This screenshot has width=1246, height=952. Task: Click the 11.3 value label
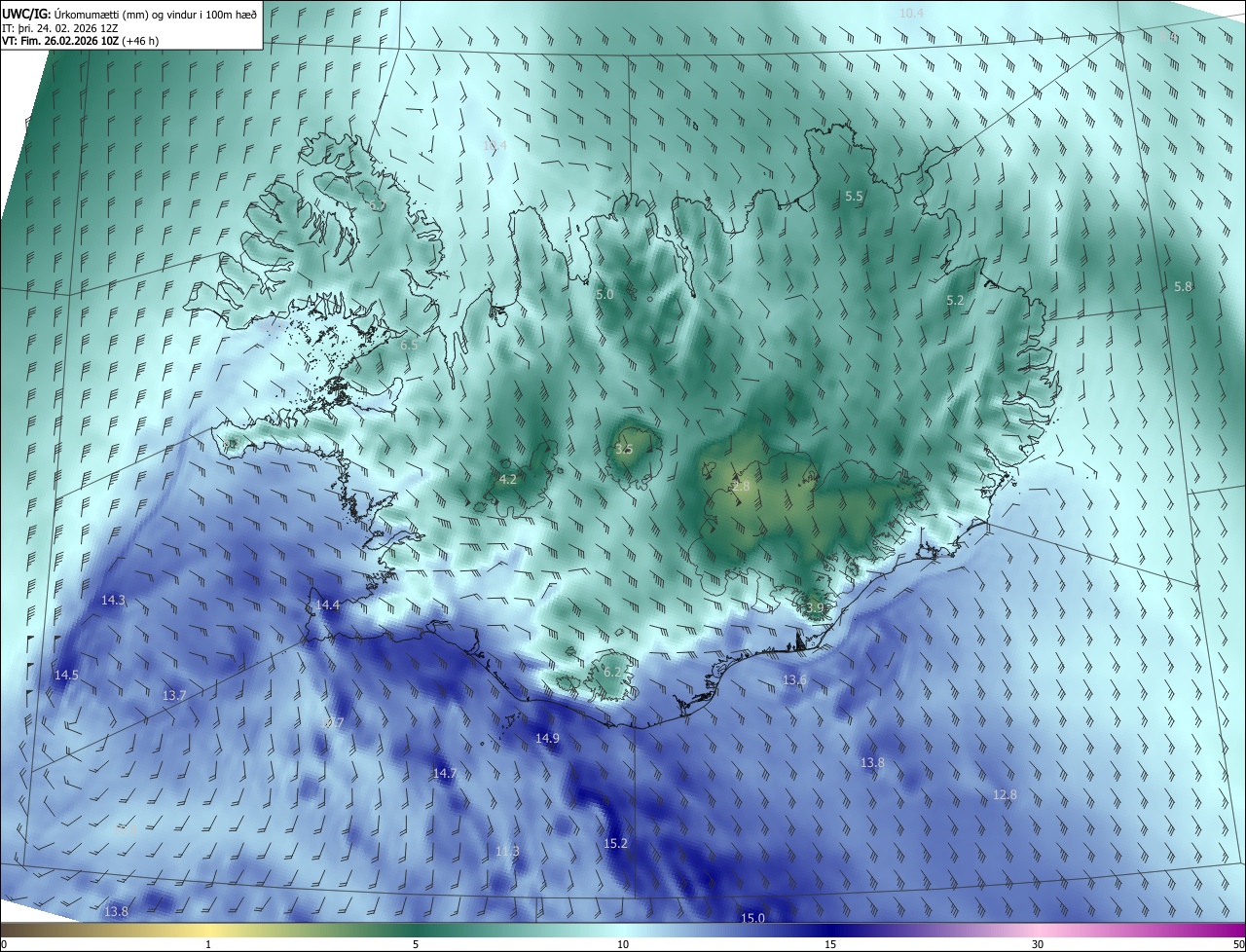pos(507,851)
